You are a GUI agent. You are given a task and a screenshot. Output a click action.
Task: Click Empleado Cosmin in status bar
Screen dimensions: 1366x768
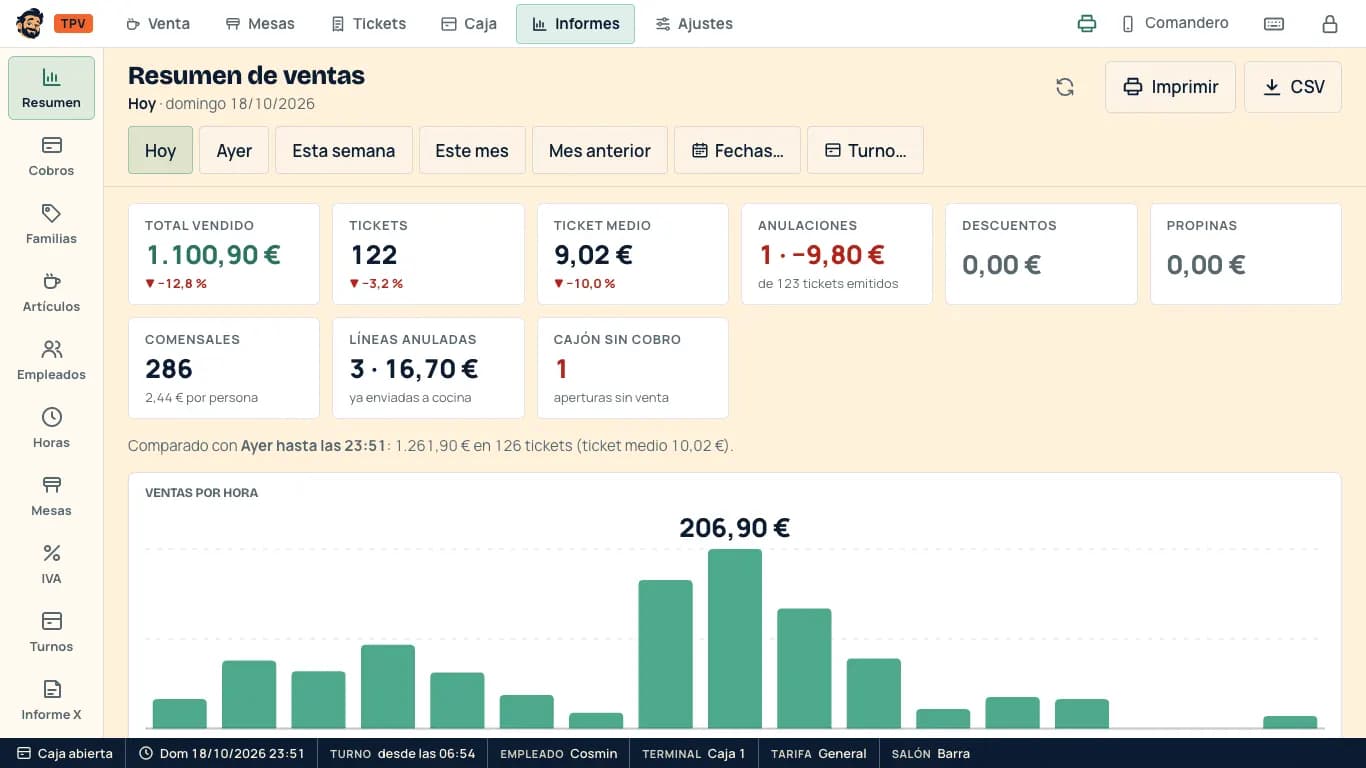(x=559, y=753)
